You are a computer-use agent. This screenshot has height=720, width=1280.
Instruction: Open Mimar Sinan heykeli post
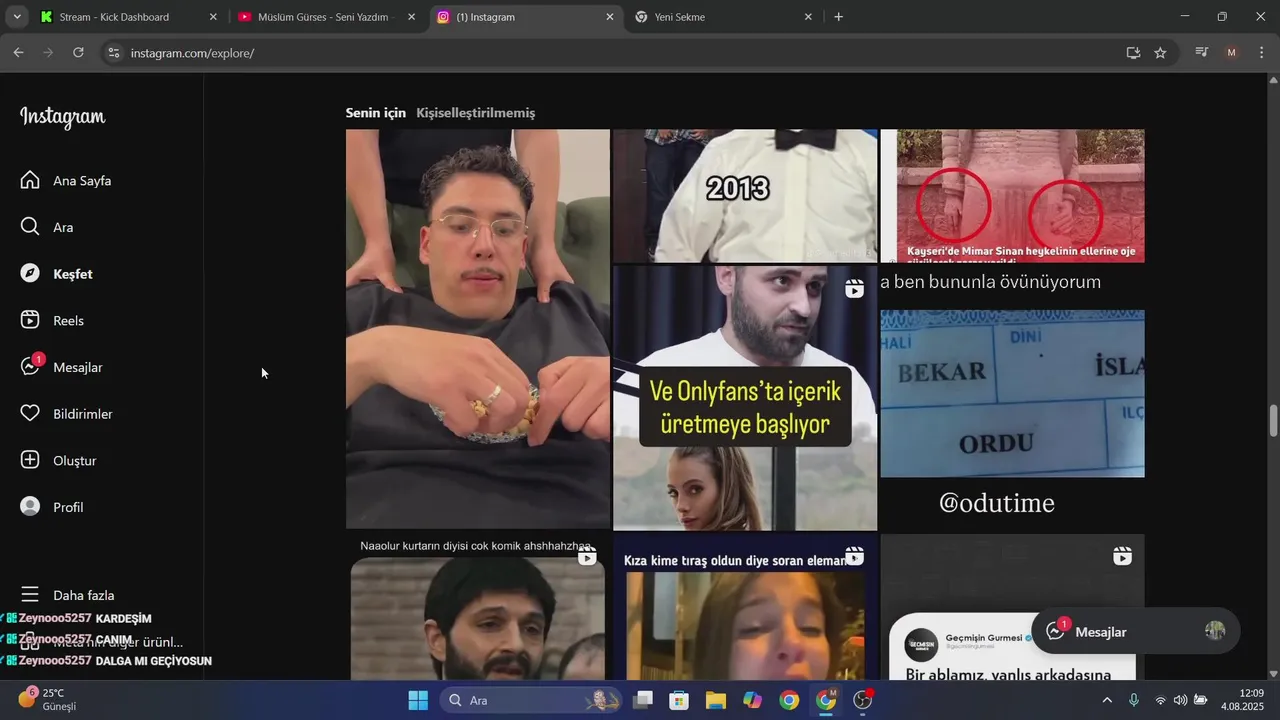tap(1012, 196)
